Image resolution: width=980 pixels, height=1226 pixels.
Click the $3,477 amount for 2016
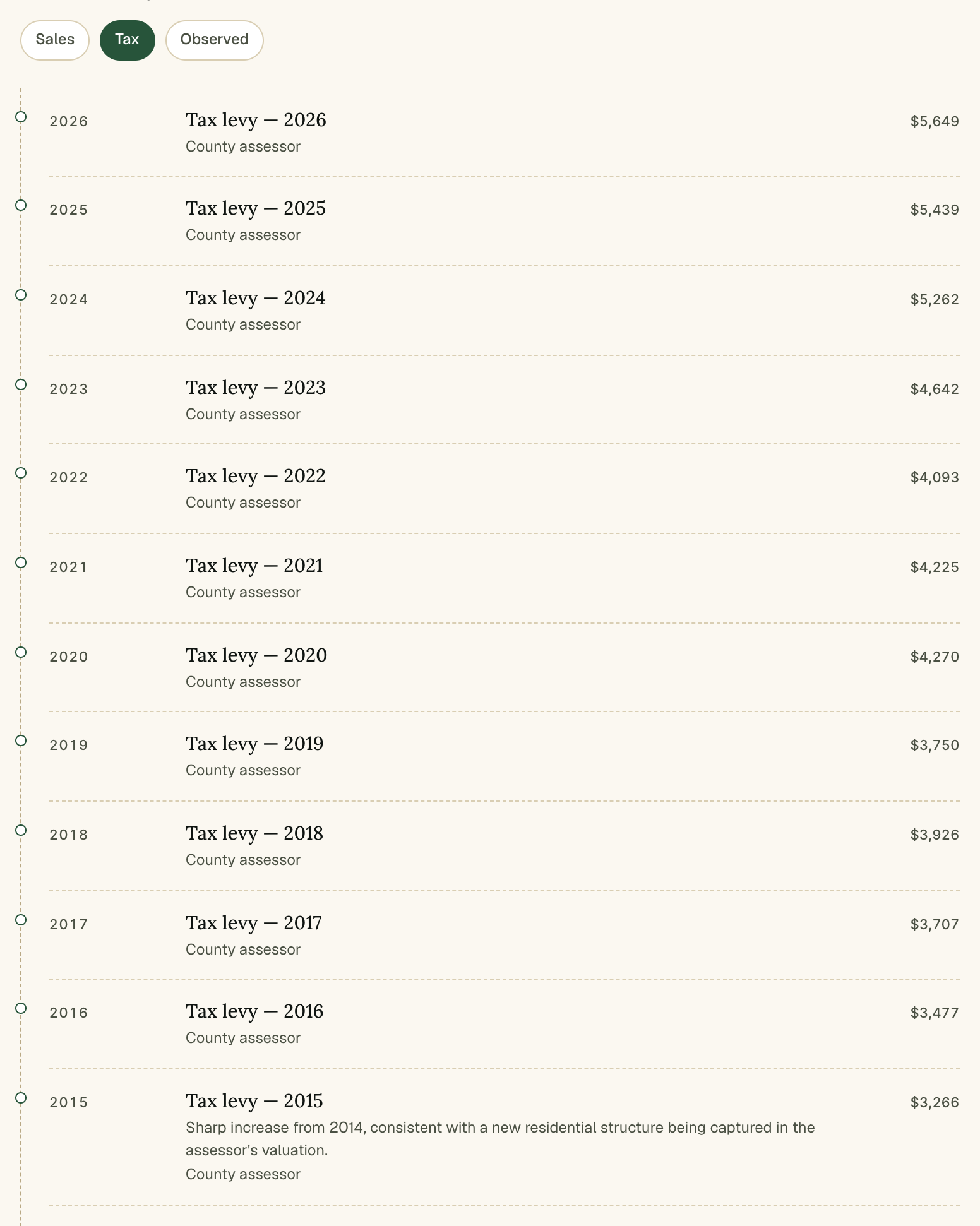point(935,1013)
